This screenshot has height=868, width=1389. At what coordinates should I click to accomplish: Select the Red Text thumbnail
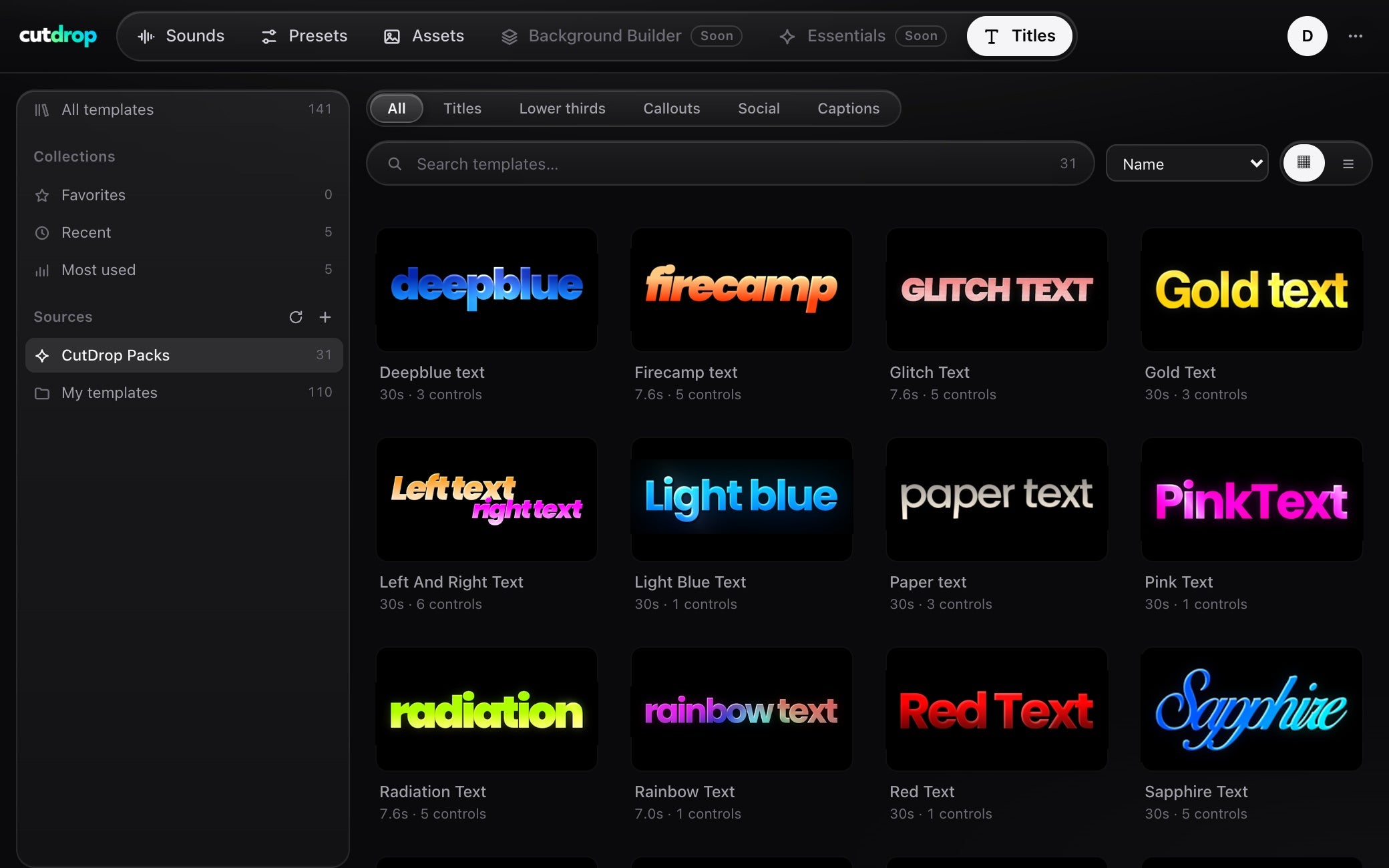tap(997, 709)
